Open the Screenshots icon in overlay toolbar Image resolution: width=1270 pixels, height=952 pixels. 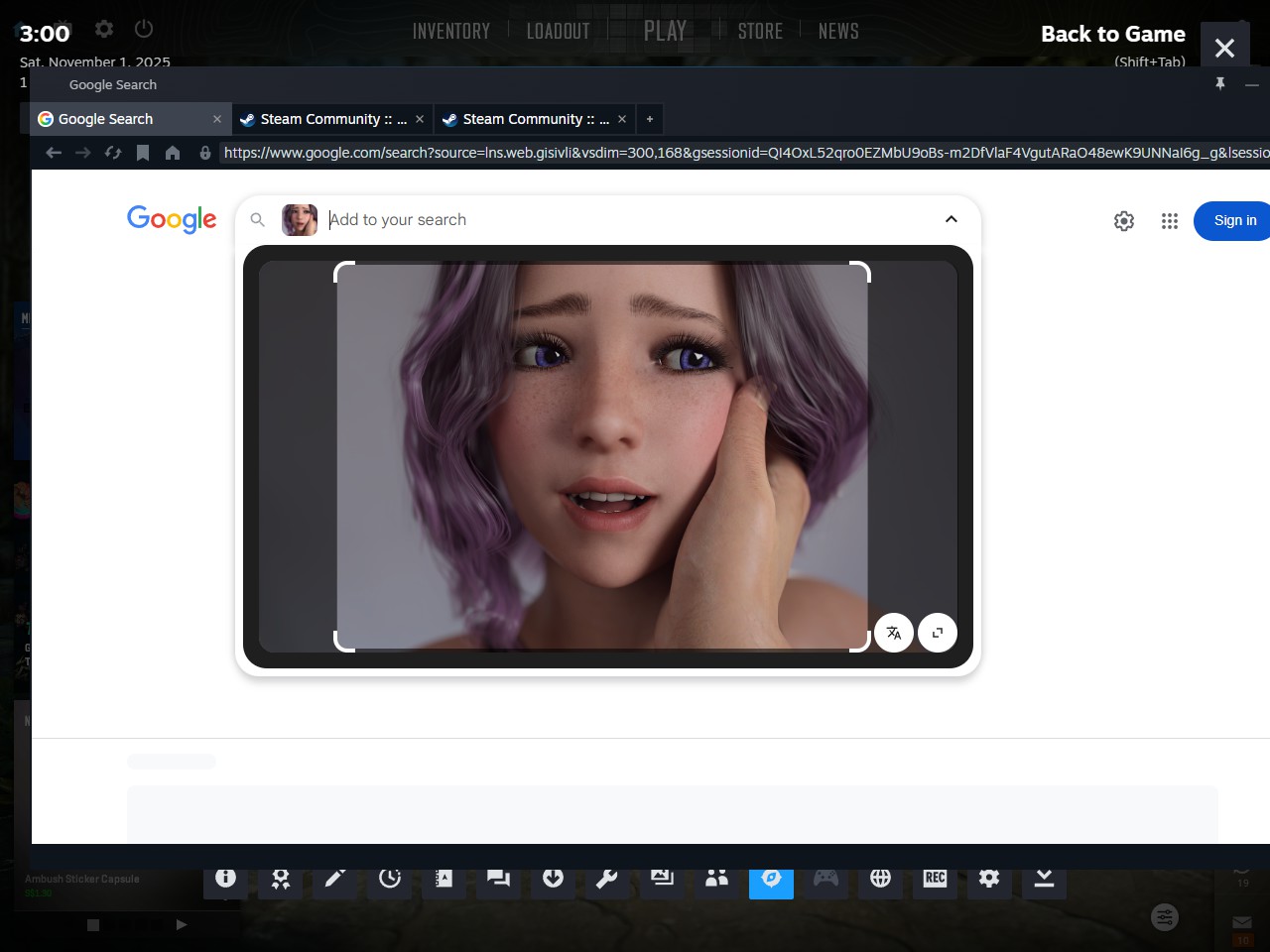coord(662,878)
